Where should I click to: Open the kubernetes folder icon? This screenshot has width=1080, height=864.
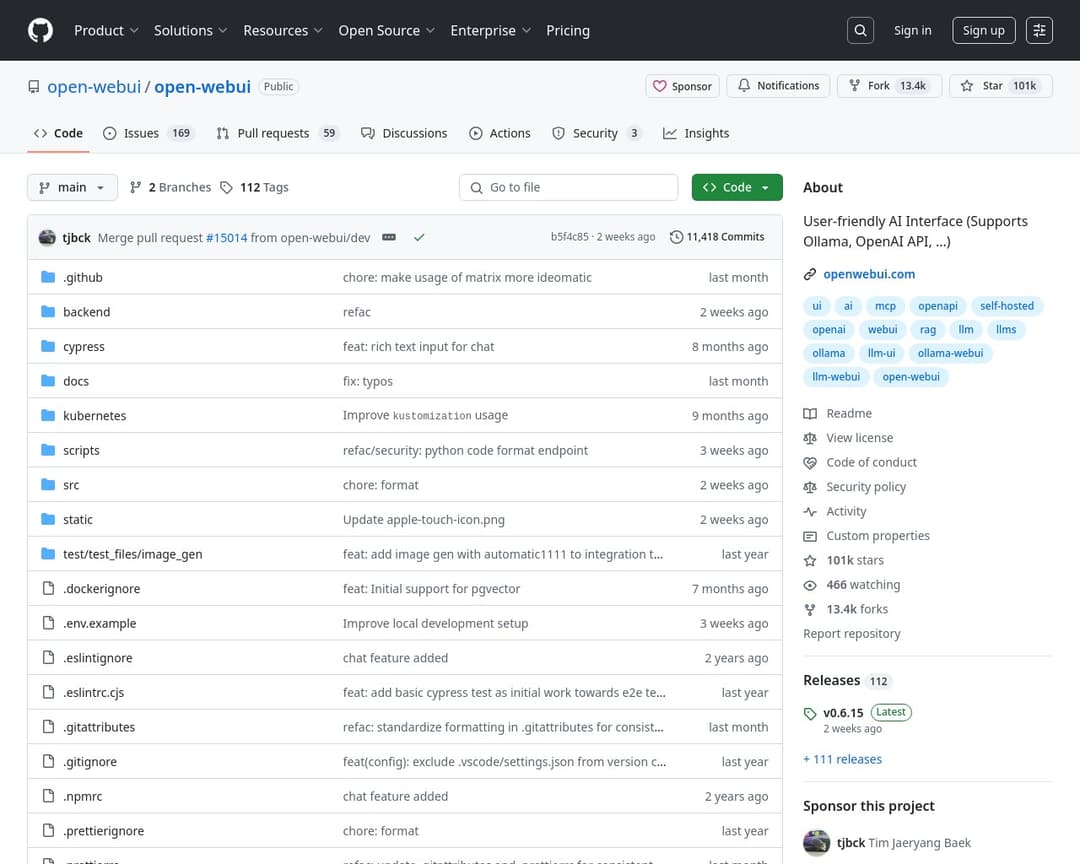click(x=48, y=415)
